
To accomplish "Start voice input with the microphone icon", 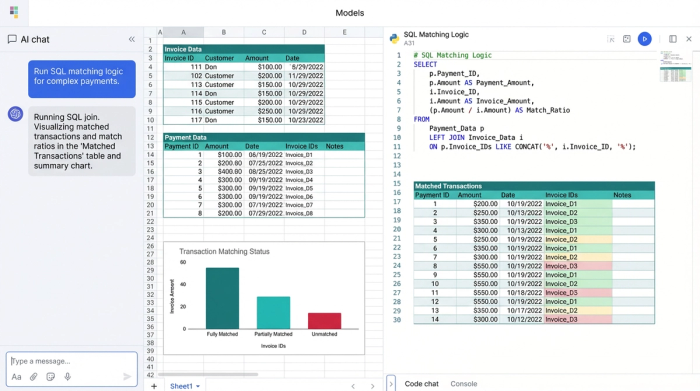I will coord(67,377).
